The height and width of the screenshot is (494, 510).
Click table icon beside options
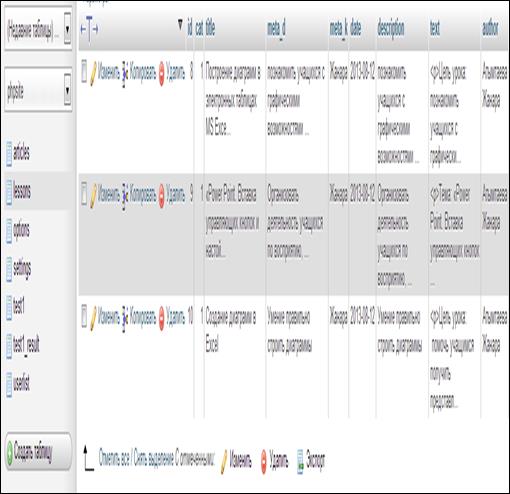(9, 231)
